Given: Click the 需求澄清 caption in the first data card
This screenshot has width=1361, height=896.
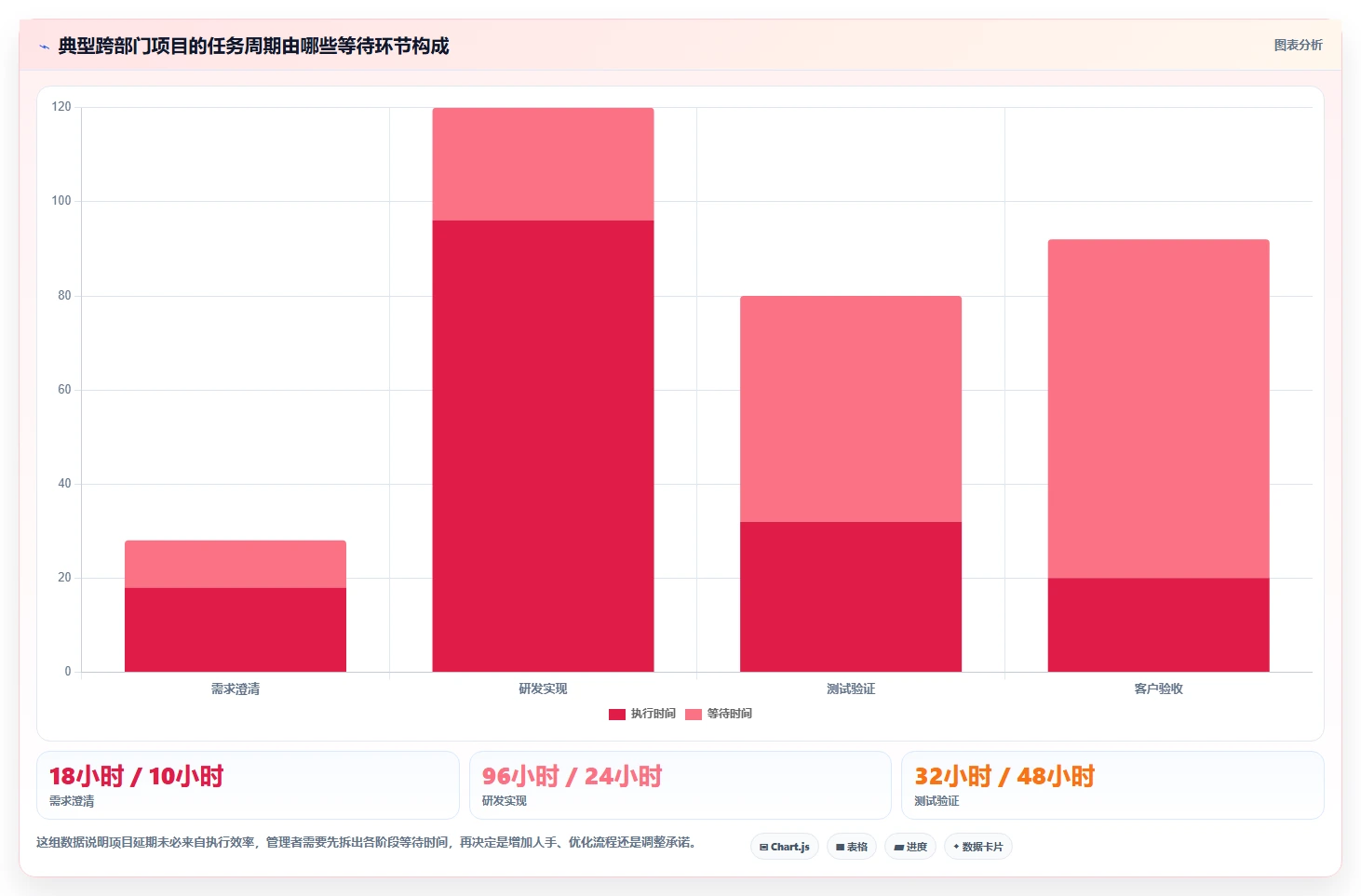Looking at the screenshot, I should [x=72, y=801].
